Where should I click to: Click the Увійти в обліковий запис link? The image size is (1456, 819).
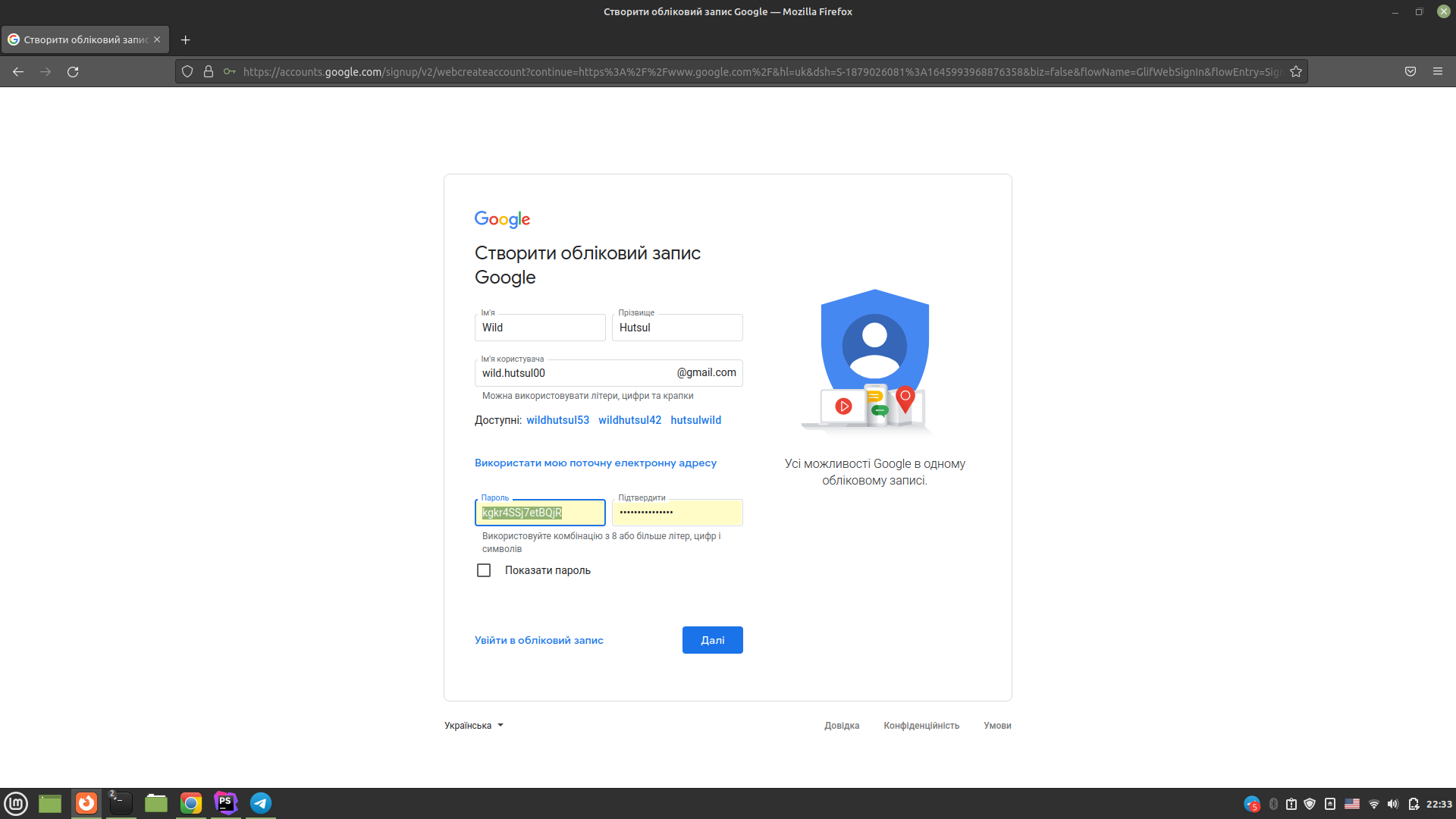539,640
